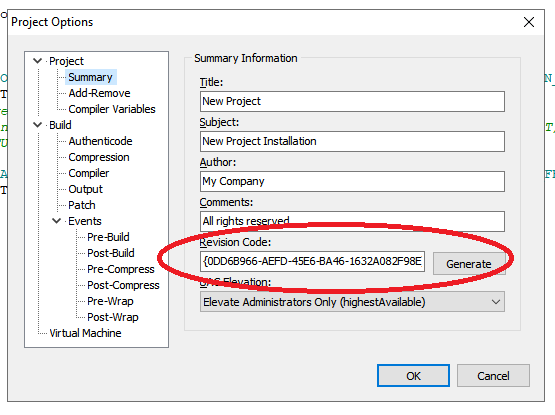Viewport: 555px width, 415px height.
Task: Click the Events tree label
Action: click(85, 221)
